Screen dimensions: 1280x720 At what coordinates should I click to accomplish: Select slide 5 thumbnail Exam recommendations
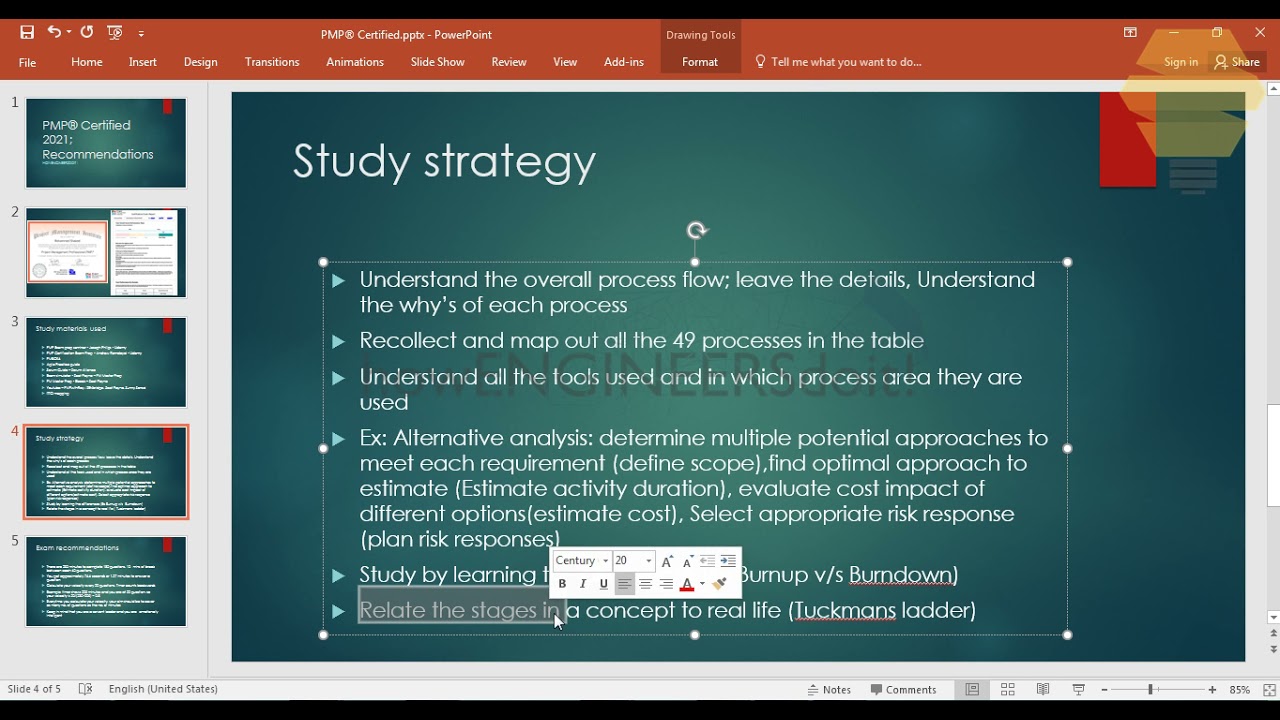point(106,582)
